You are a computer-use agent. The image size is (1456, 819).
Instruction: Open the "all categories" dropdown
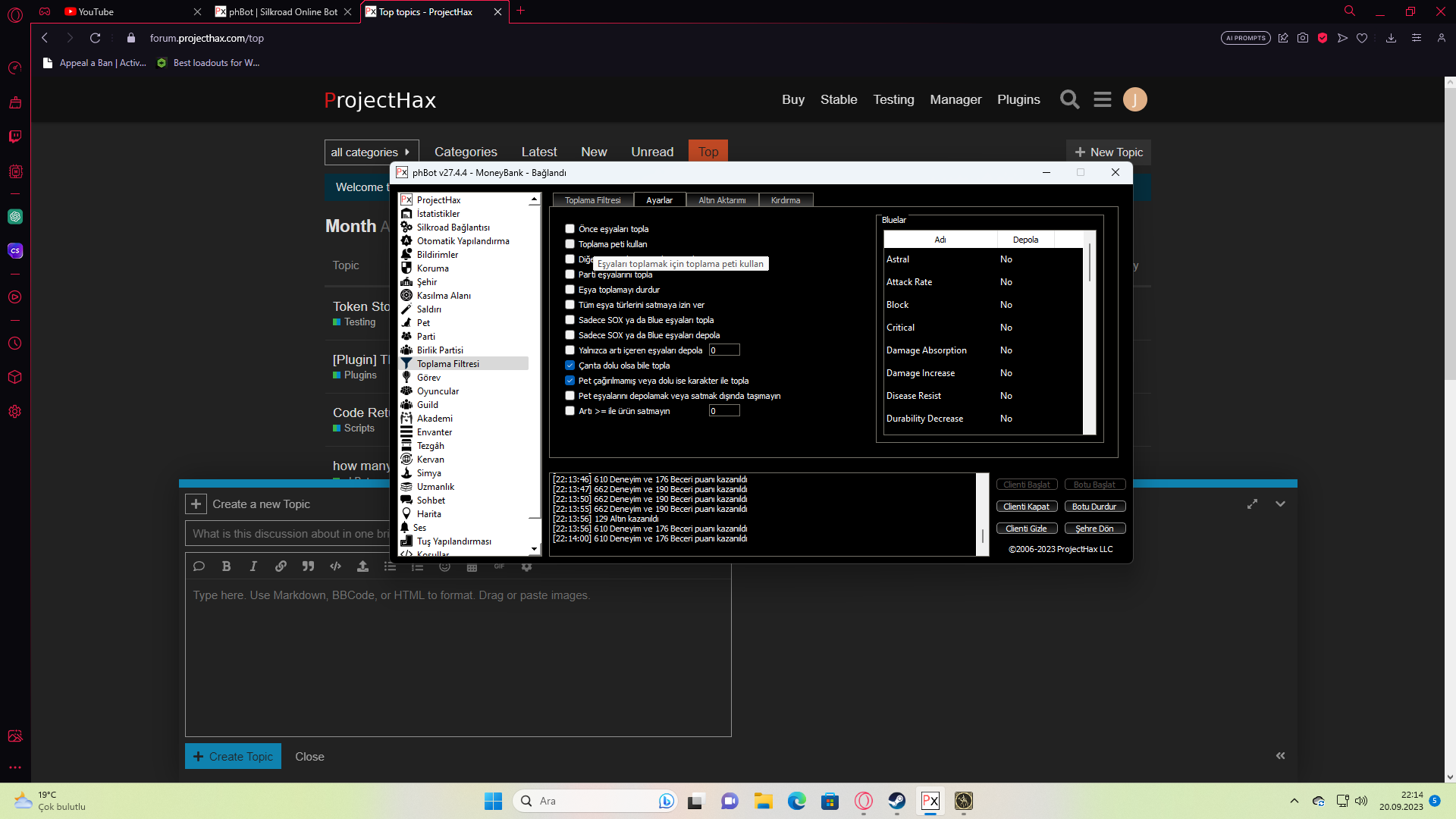371,152
